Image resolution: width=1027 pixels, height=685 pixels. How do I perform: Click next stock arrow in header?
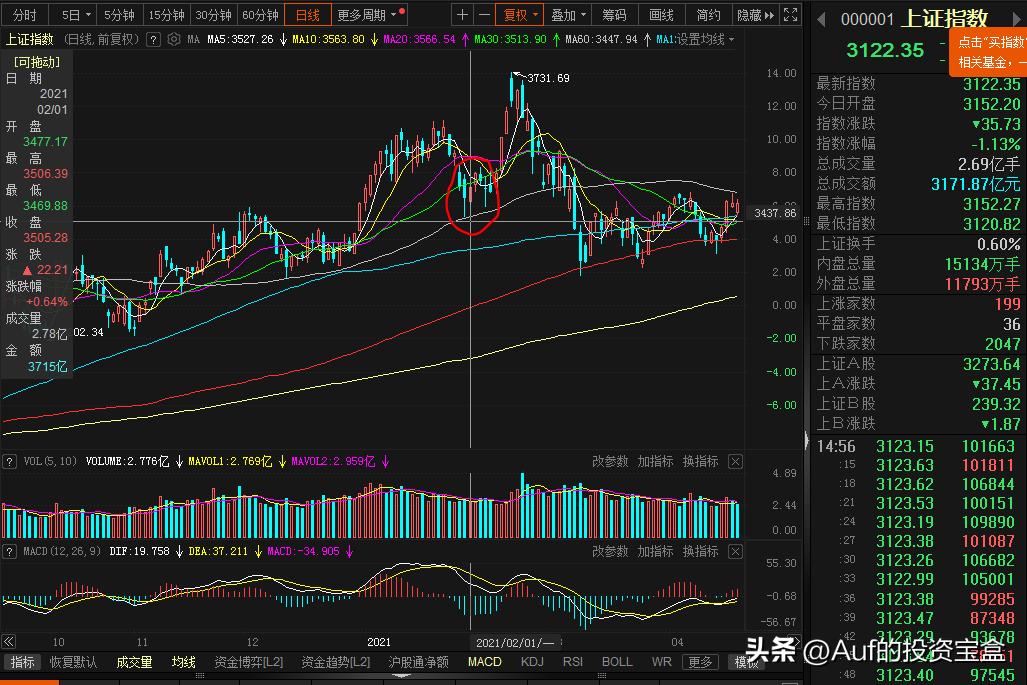tap(1018, 20)
